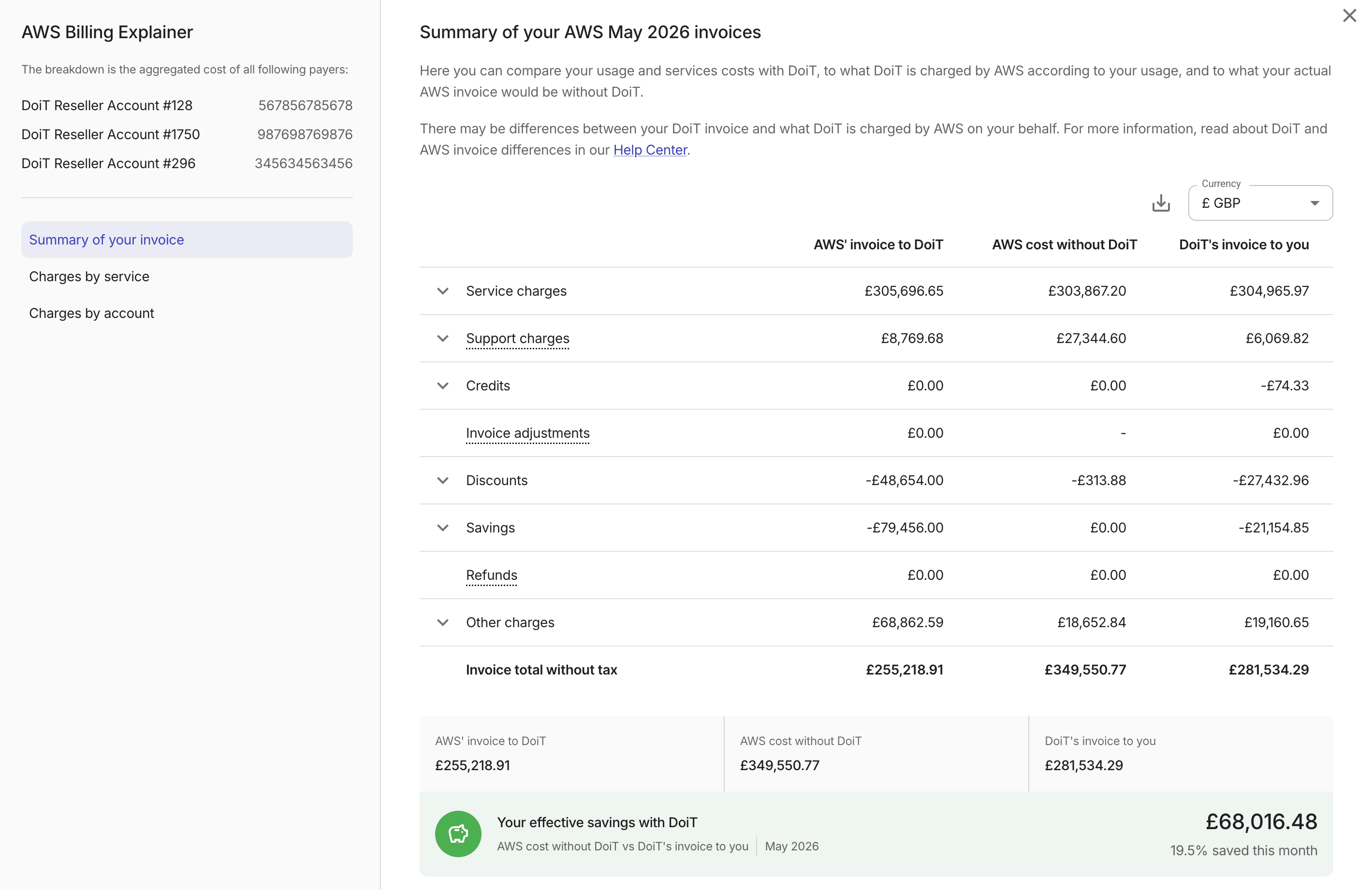Image resolution: width=1372 pixels, height=890 pixels.
Task: Click Discounts value -£313.88
Action: [x=1098, y=480]
